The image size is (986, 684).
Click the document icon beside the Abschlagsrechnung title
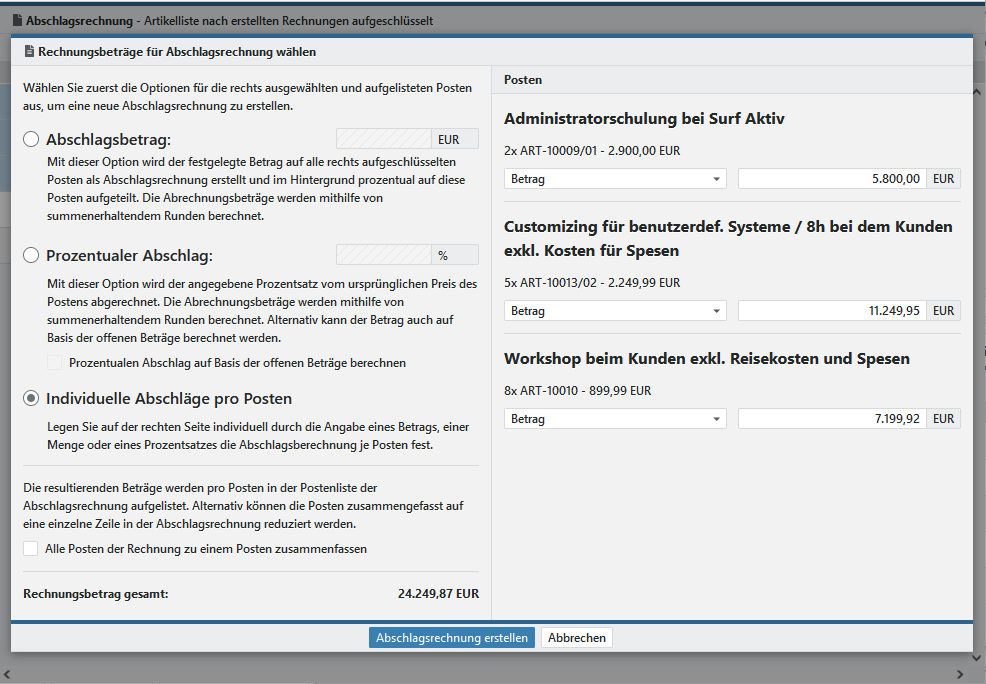(17, 21)
